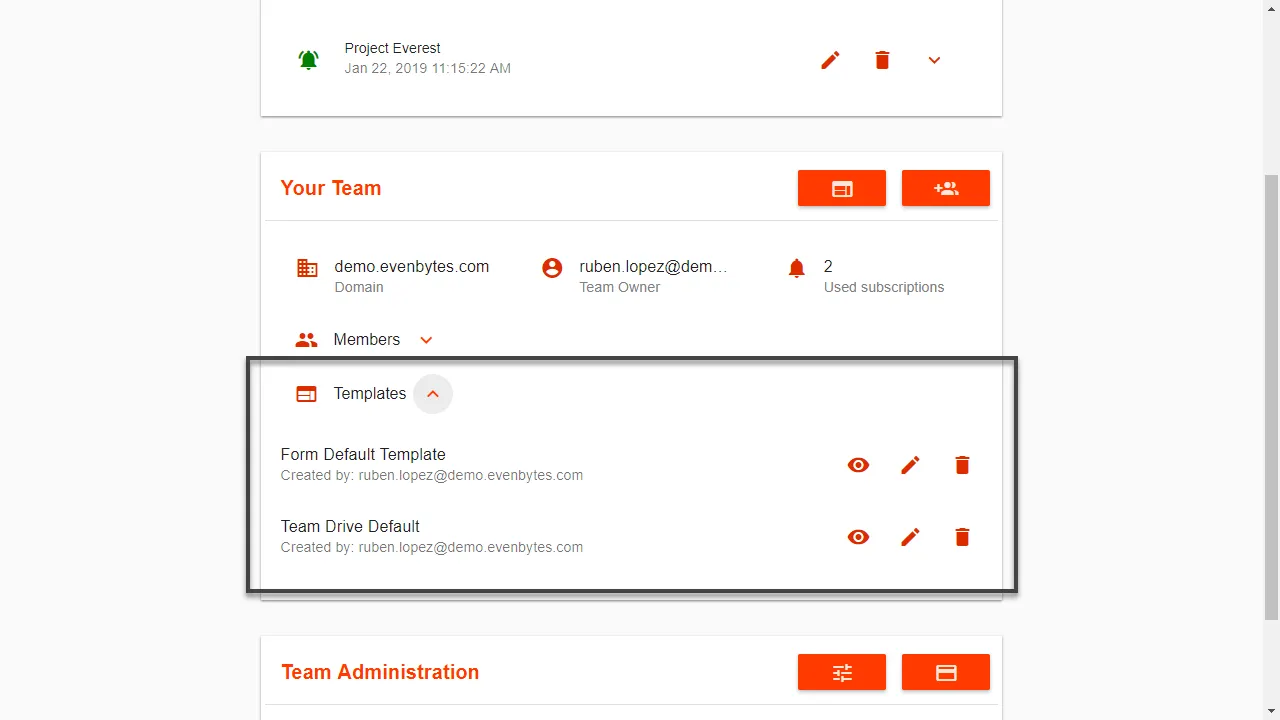The width and height of the screenshot is (1280, 720).
Task: Click the Your Team heading
Action: (331, 188)
